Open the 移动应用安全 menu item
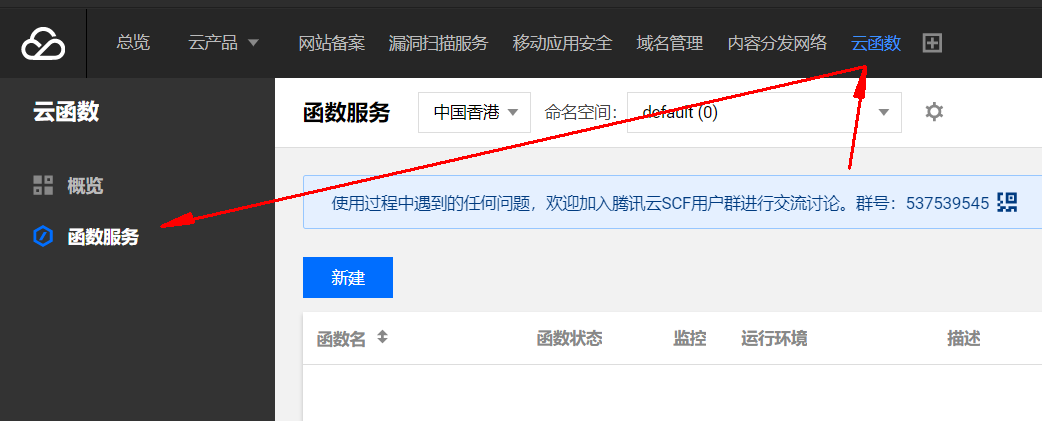 pyautogui.click(x=562, y=43)
